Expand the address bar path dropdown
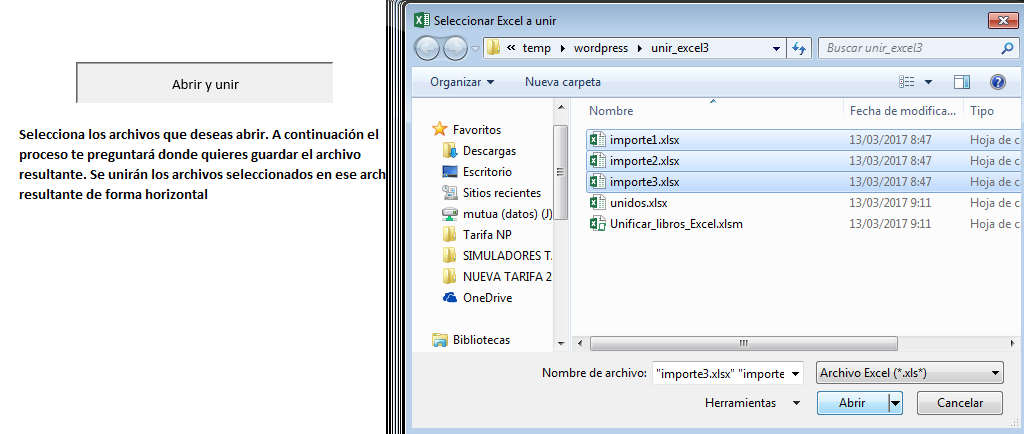This screenshot has height=434, width=1024. [x=776, y=48]
